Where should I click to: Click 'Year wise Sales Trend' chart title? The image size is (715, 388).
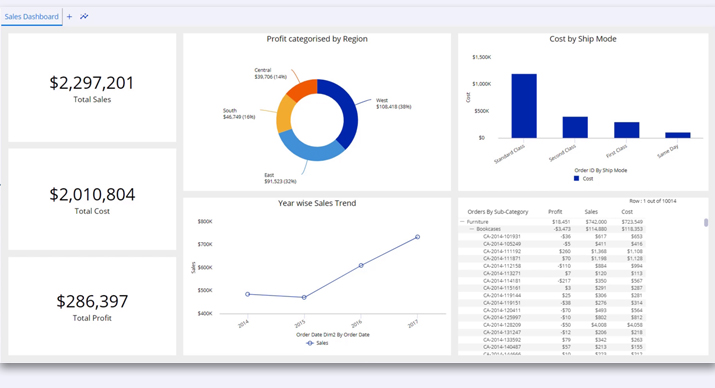[x=317, y=203]
